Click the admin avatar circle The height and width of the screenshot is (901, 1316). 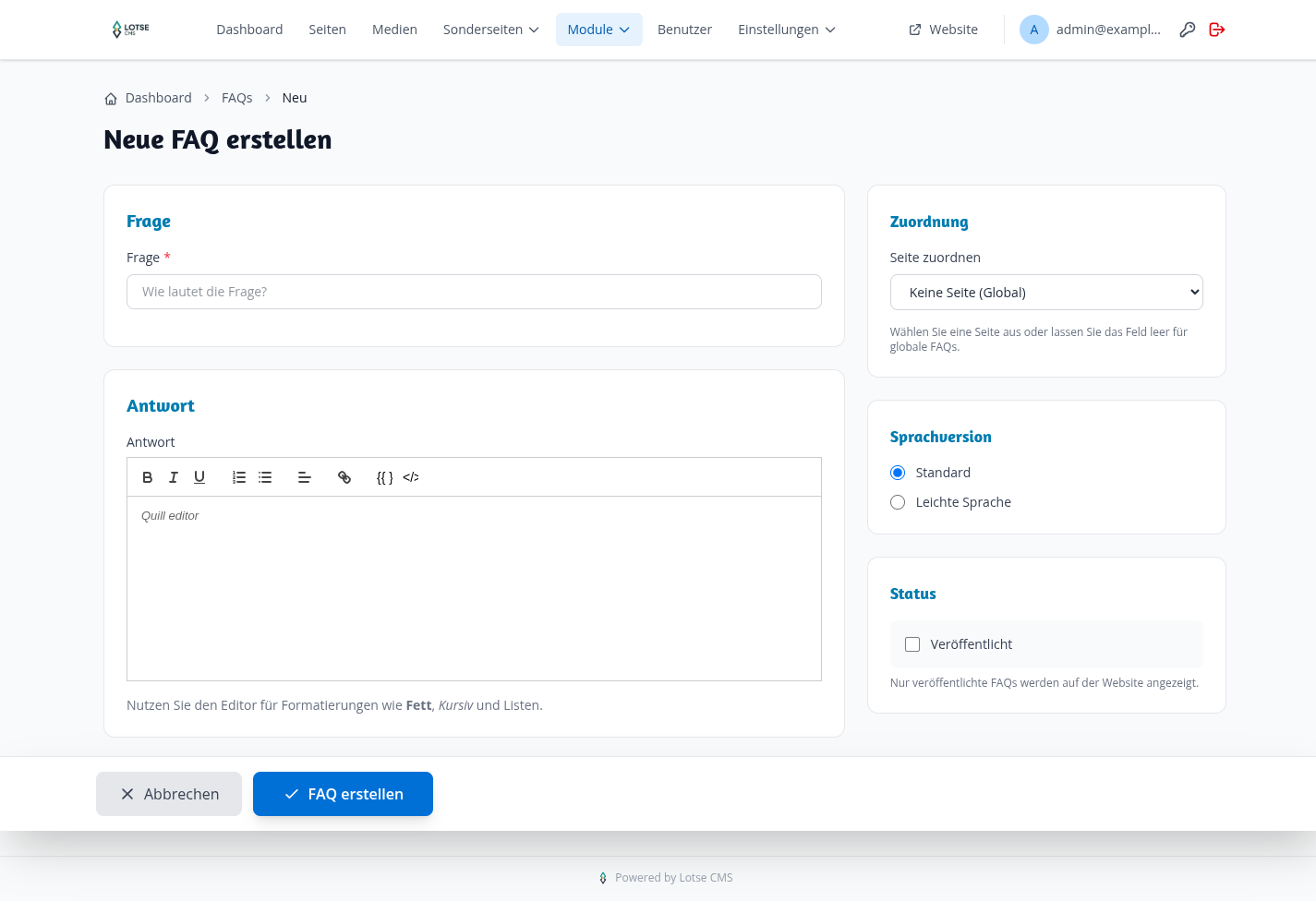point(1034,30)
